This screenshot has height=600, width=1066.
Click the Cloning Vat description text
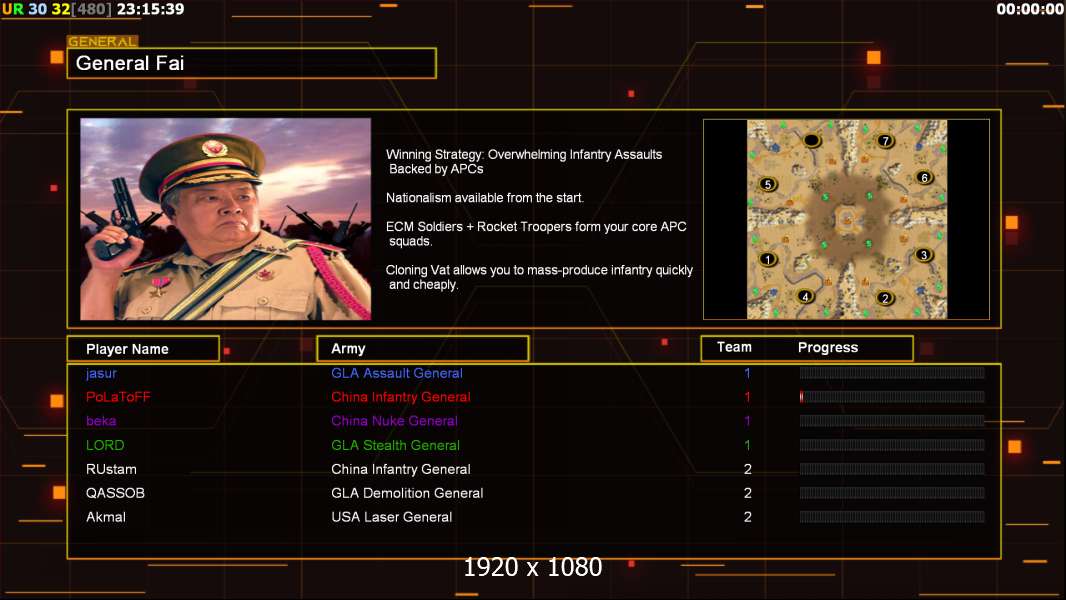point(539,277)
